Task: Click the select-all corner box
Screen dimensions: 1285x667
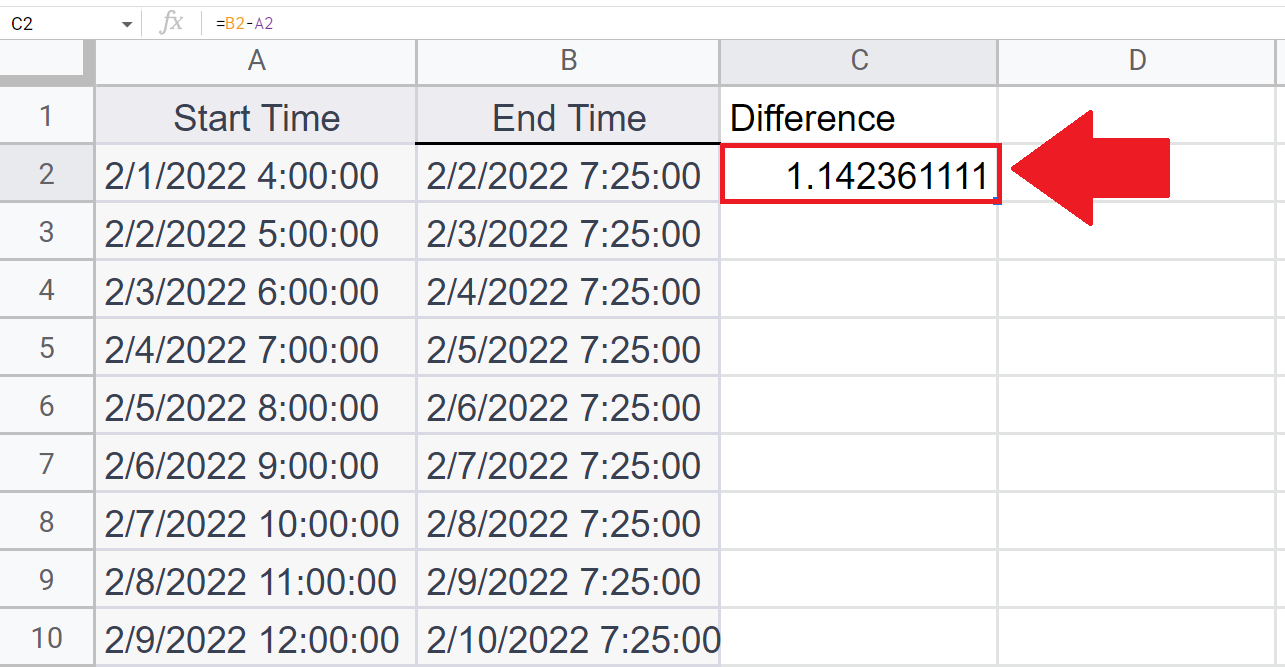Action: pos(47,61)
